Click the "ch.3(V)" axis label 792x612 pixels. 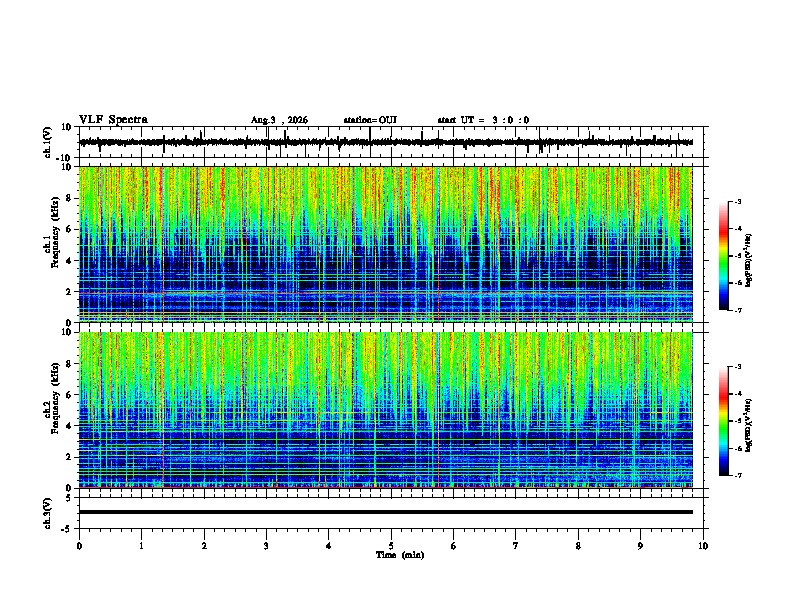click(x=48, y=513)
